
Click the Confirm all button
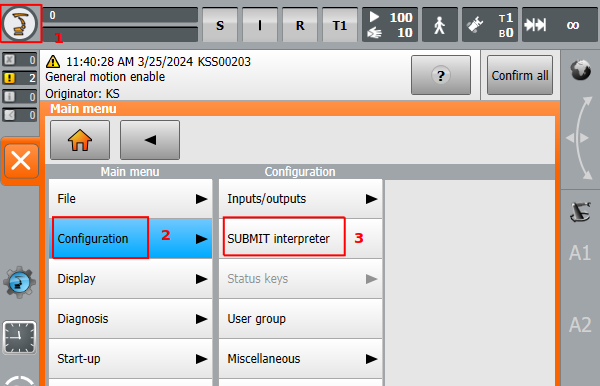click(520, 75)
